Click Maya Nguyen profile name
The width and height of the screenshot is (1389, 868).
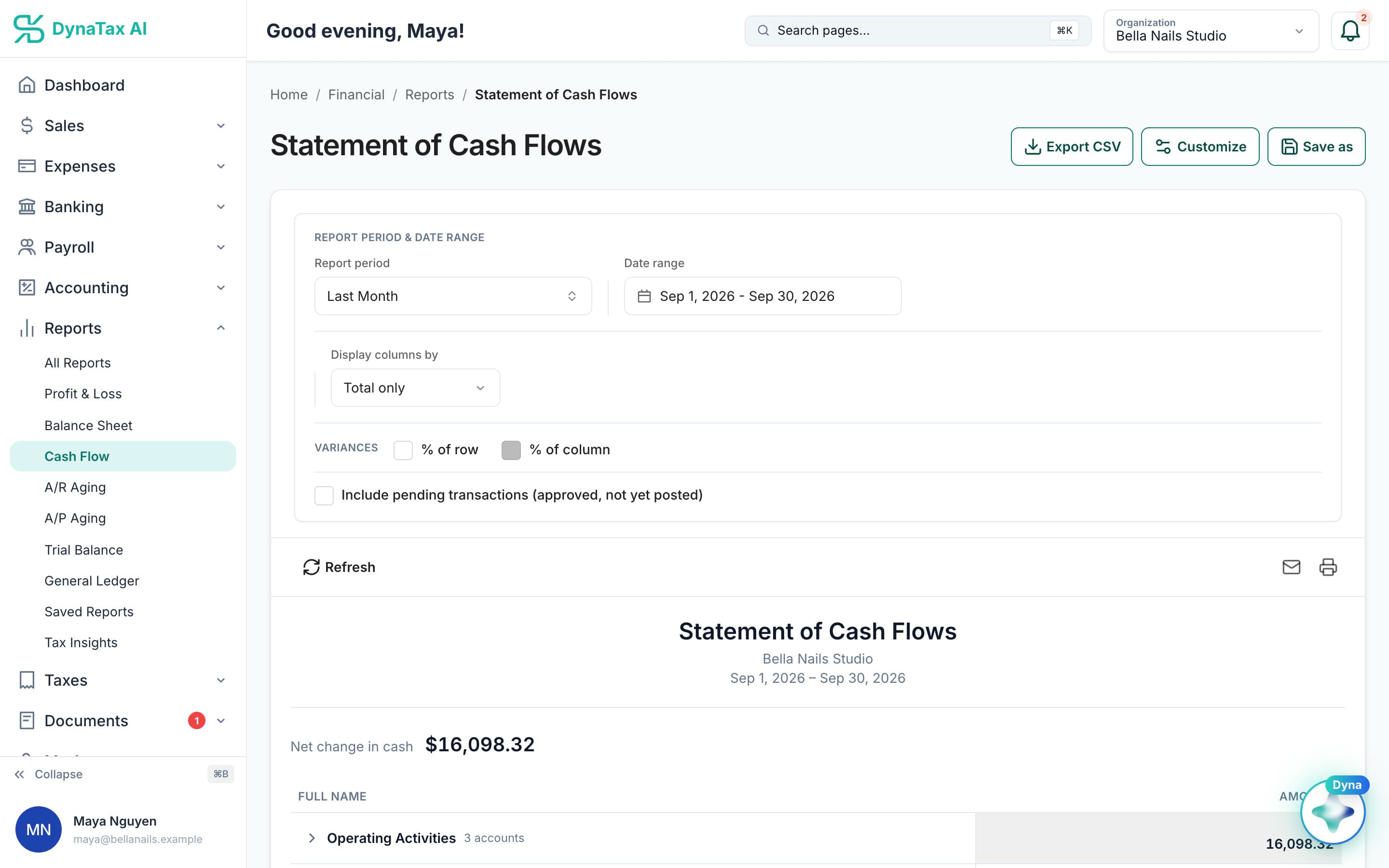(x=115, y=822)
